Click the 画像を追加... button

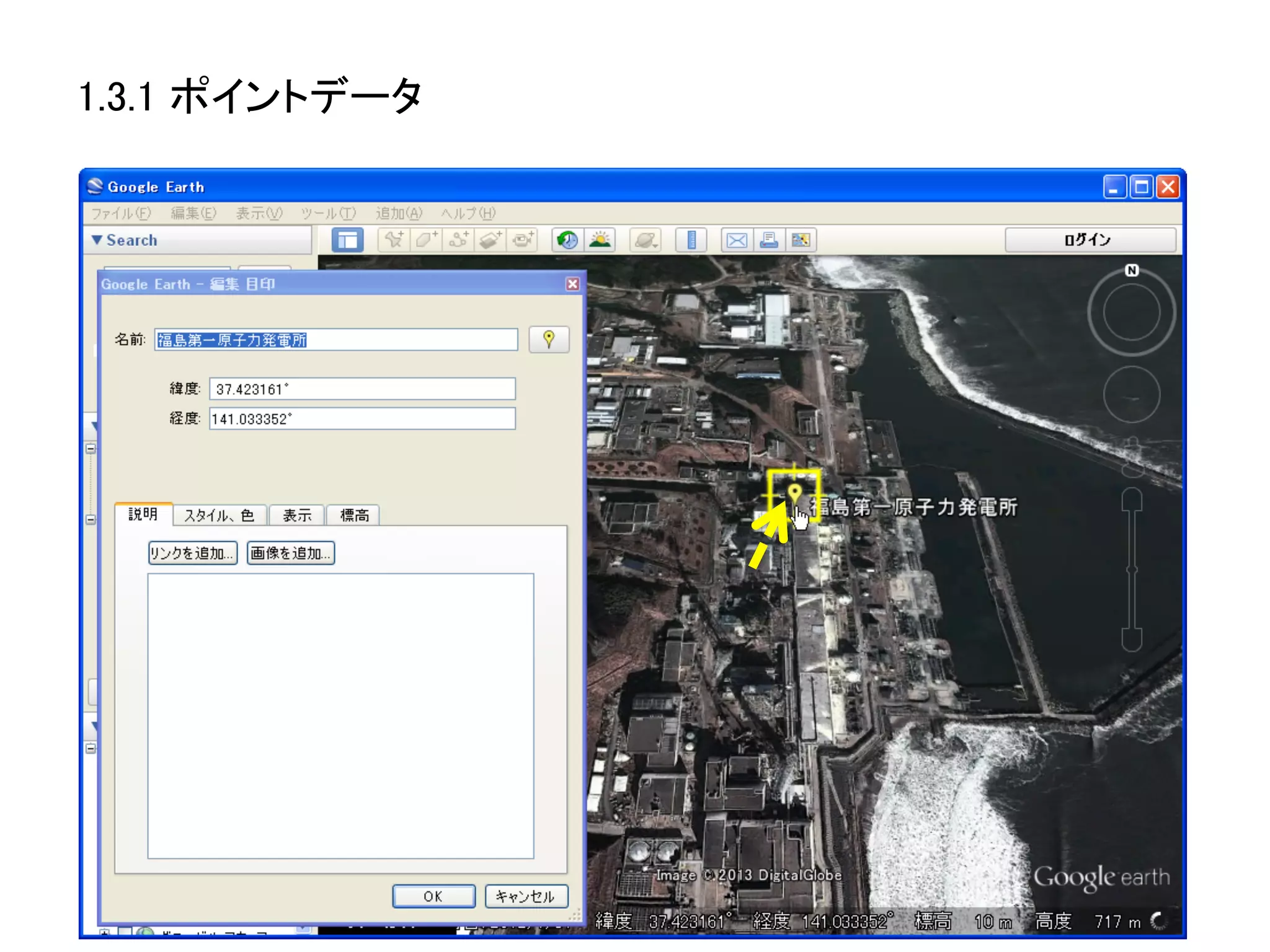tap(291, 553)
